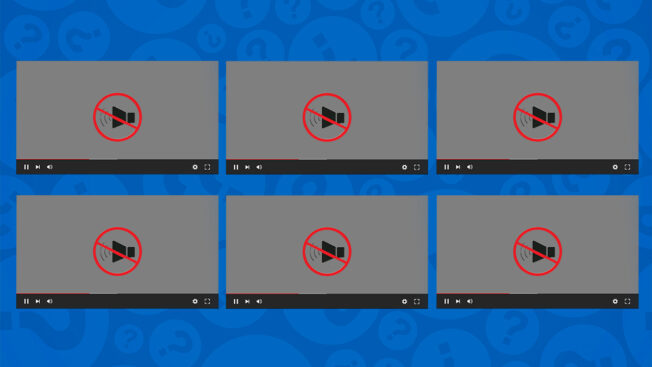The width and height of the screenshot is (652, 367).
Task: Skip to next in bottom-left video player
Action: click(x=38, y=301)
